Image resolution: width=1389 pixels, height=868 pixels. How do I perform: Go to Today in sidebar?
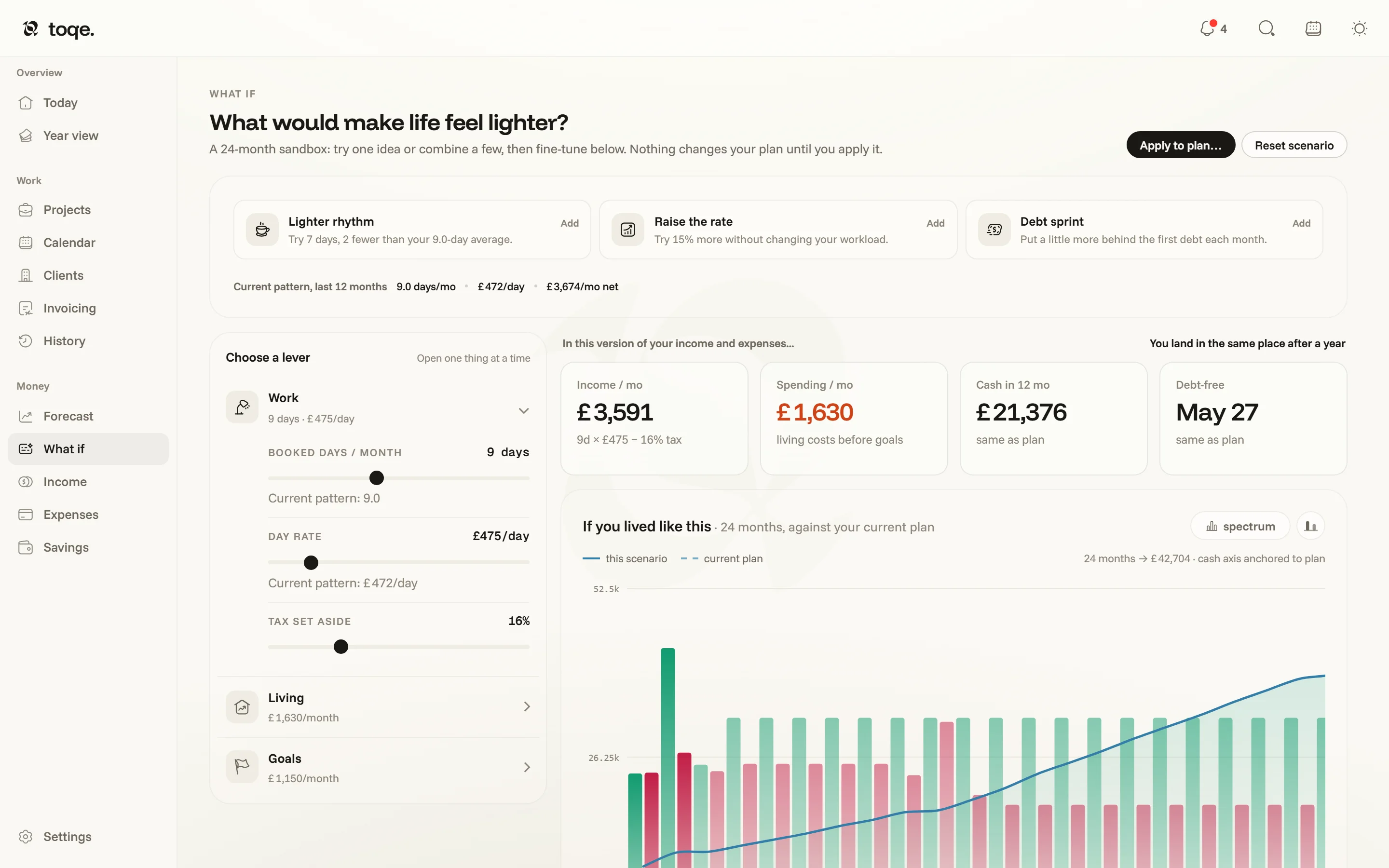click(88, 103)
